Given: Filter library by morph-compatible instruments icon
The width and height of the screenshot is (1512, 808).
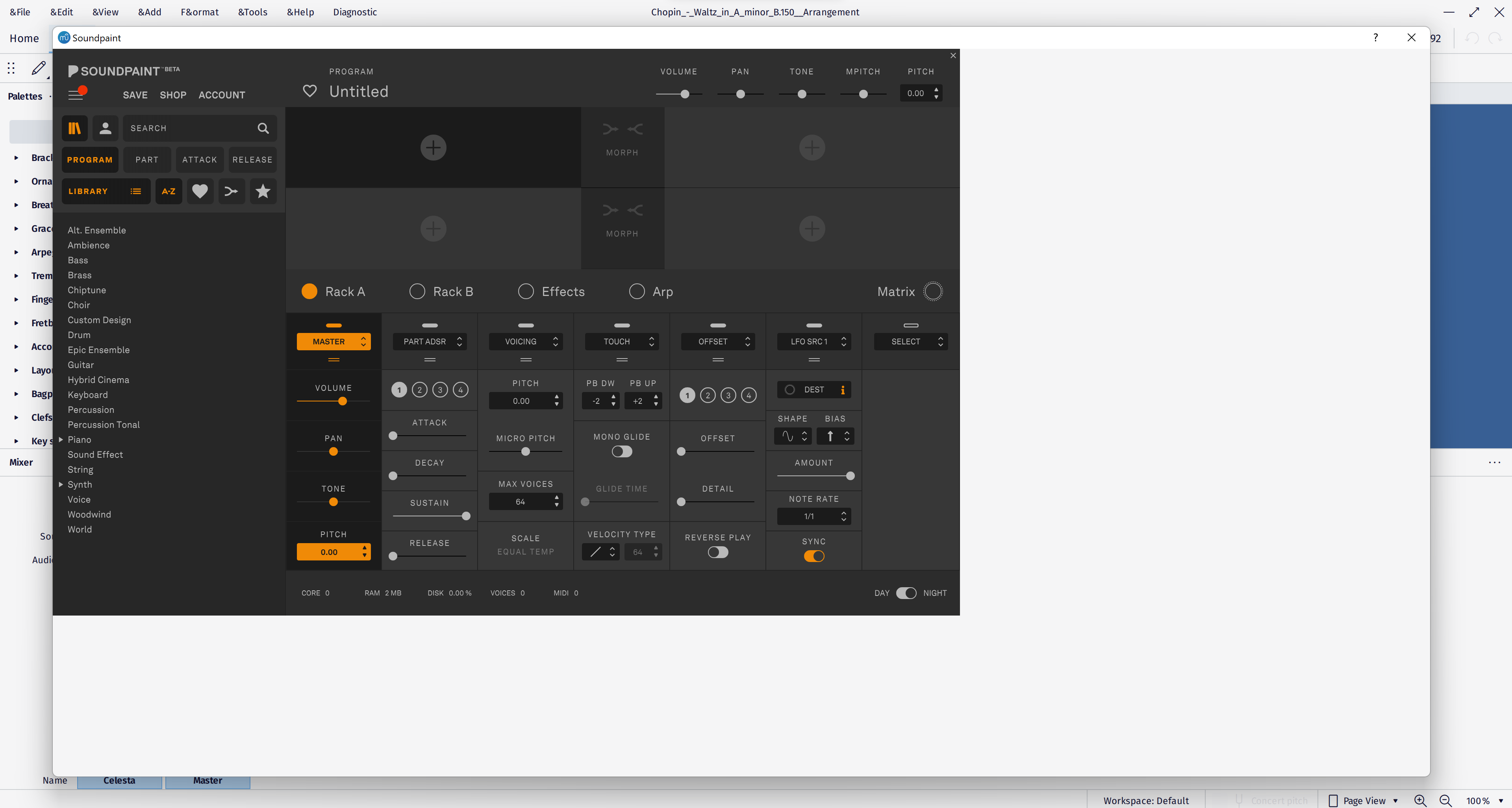Looking at the screenshot, I should pyautogui.click(x=231, y=191).
